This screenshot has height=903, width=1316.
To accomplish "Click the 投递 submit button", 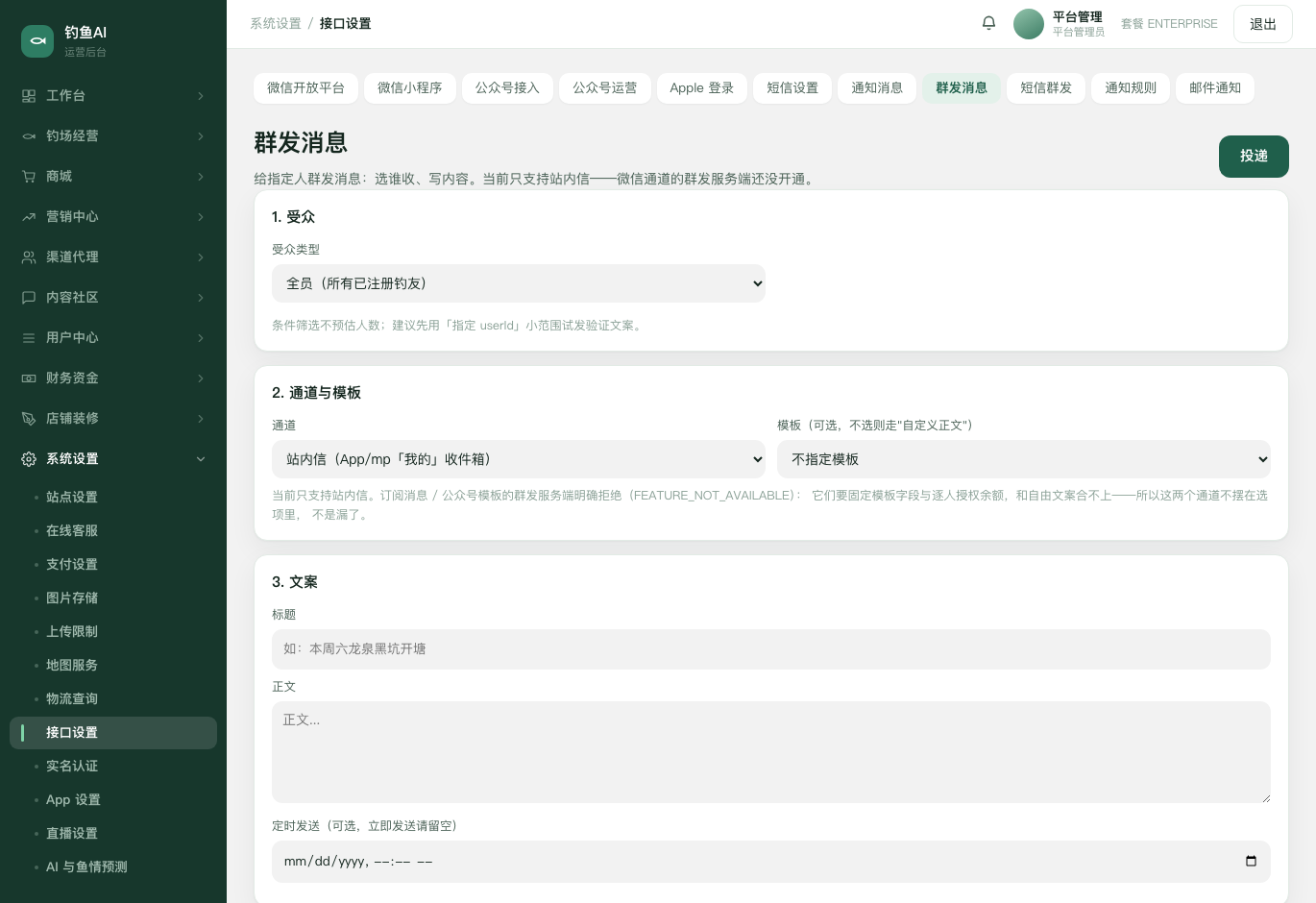I will click(1254, 157).
